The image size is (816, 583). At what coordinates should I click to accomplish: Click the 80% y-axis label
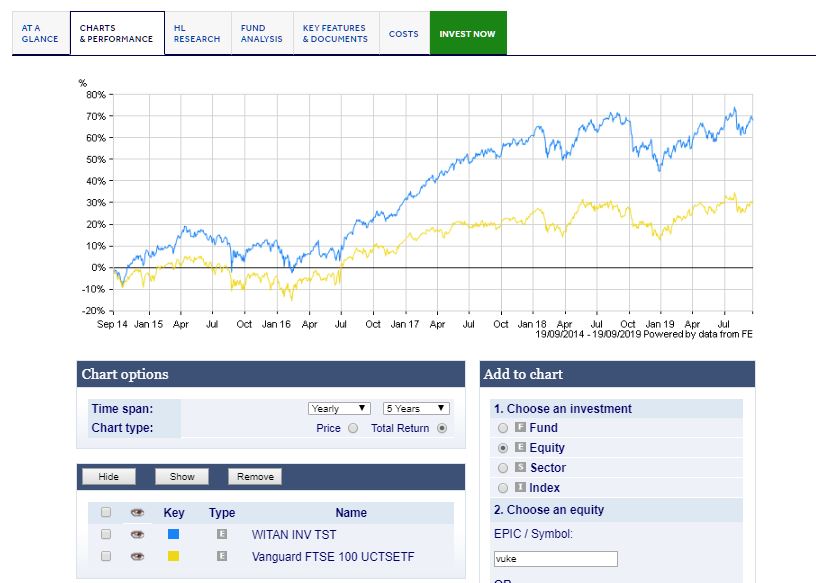click(96, 95)
